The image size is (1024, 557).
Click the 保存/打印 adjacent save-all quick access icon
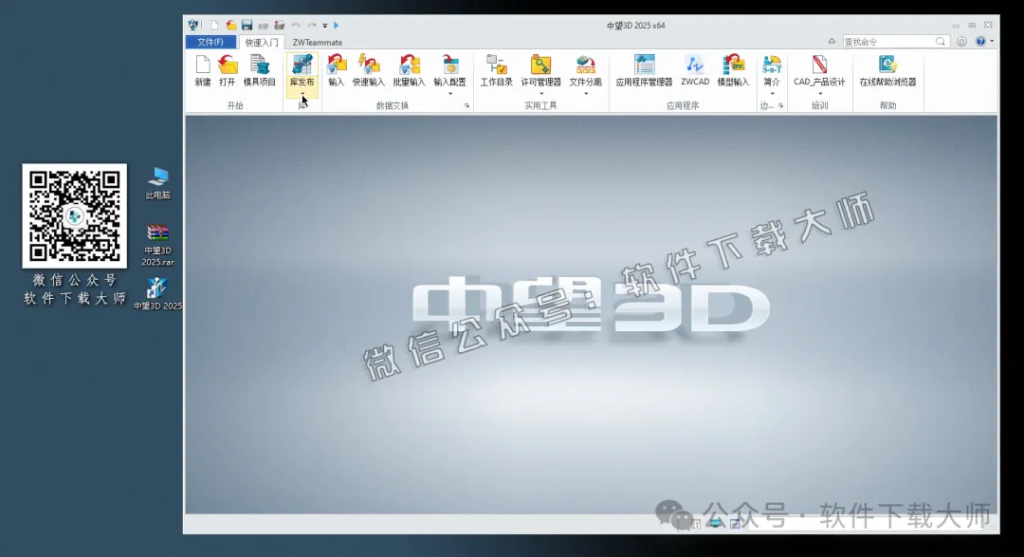pyautogui.click(x=280, y=25)
